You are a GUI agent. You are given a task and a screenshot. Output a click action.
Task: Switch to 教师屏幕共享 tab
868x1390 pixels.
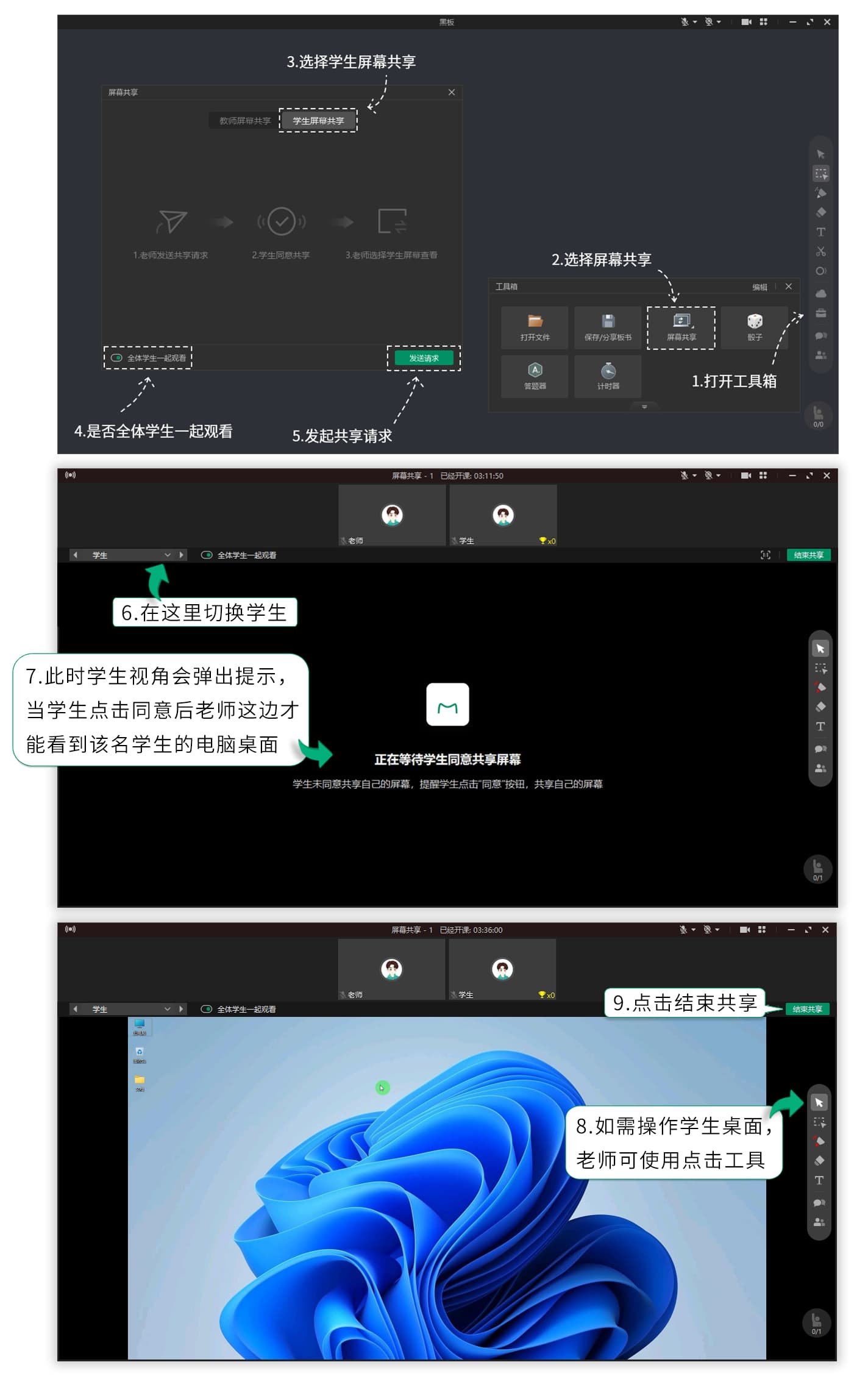point(244,121)
